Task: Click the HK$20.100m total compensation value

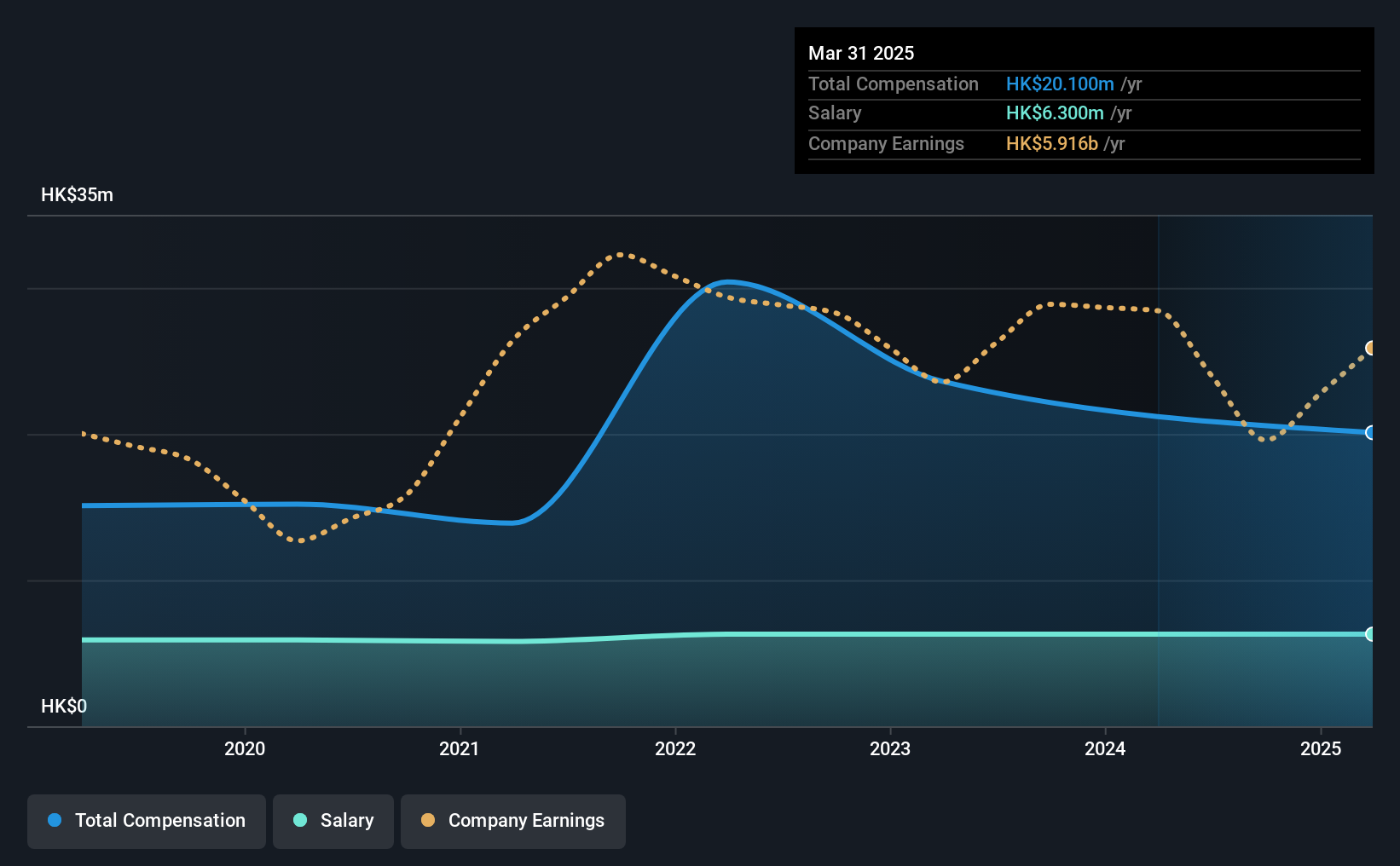Action: pos(1060,84)
